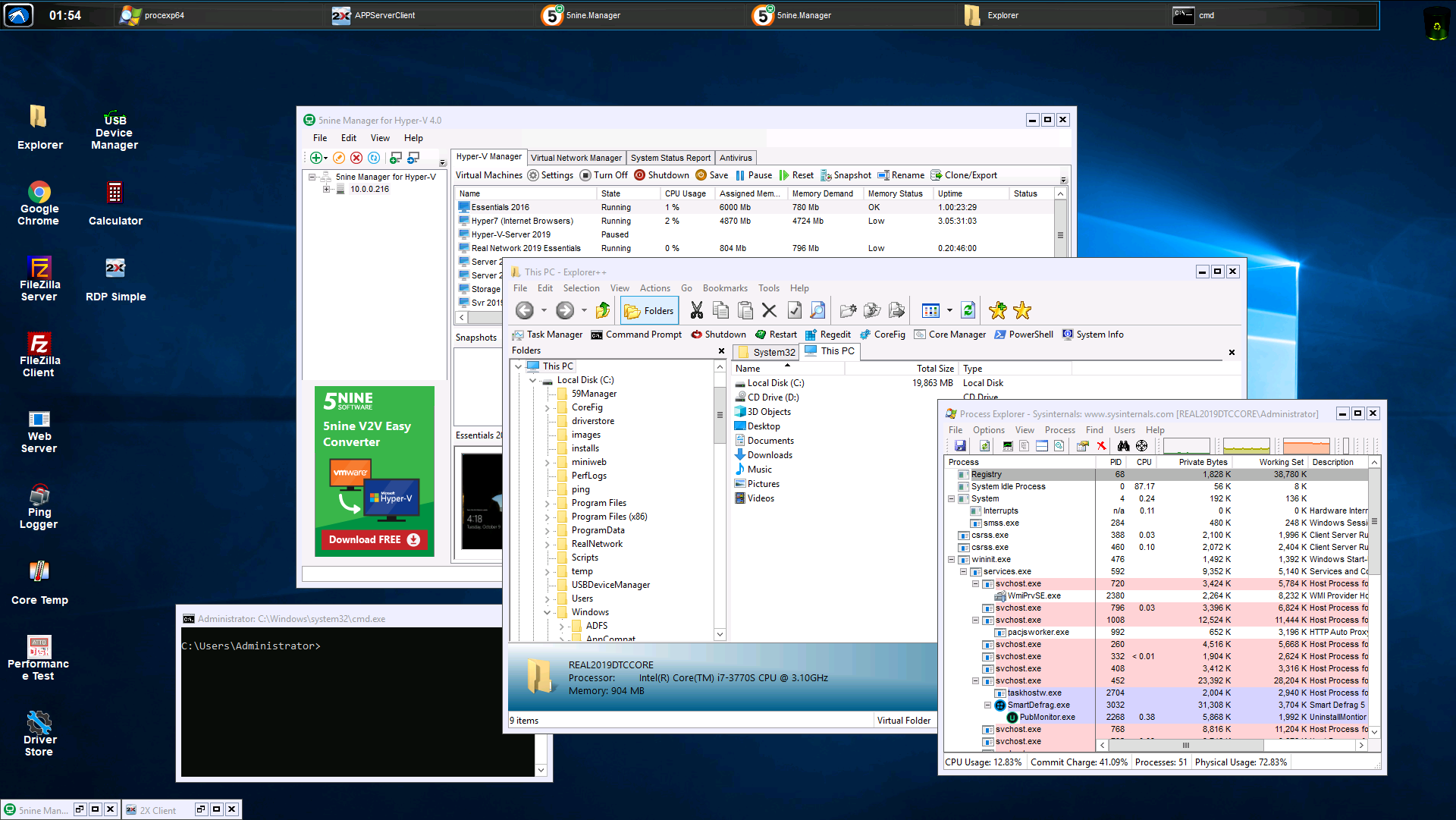Click the Pause button for Hyper-V-Server 2019
Viewport: 1456px width, 820px height.
pyautogui.click(x=755, y=175)
